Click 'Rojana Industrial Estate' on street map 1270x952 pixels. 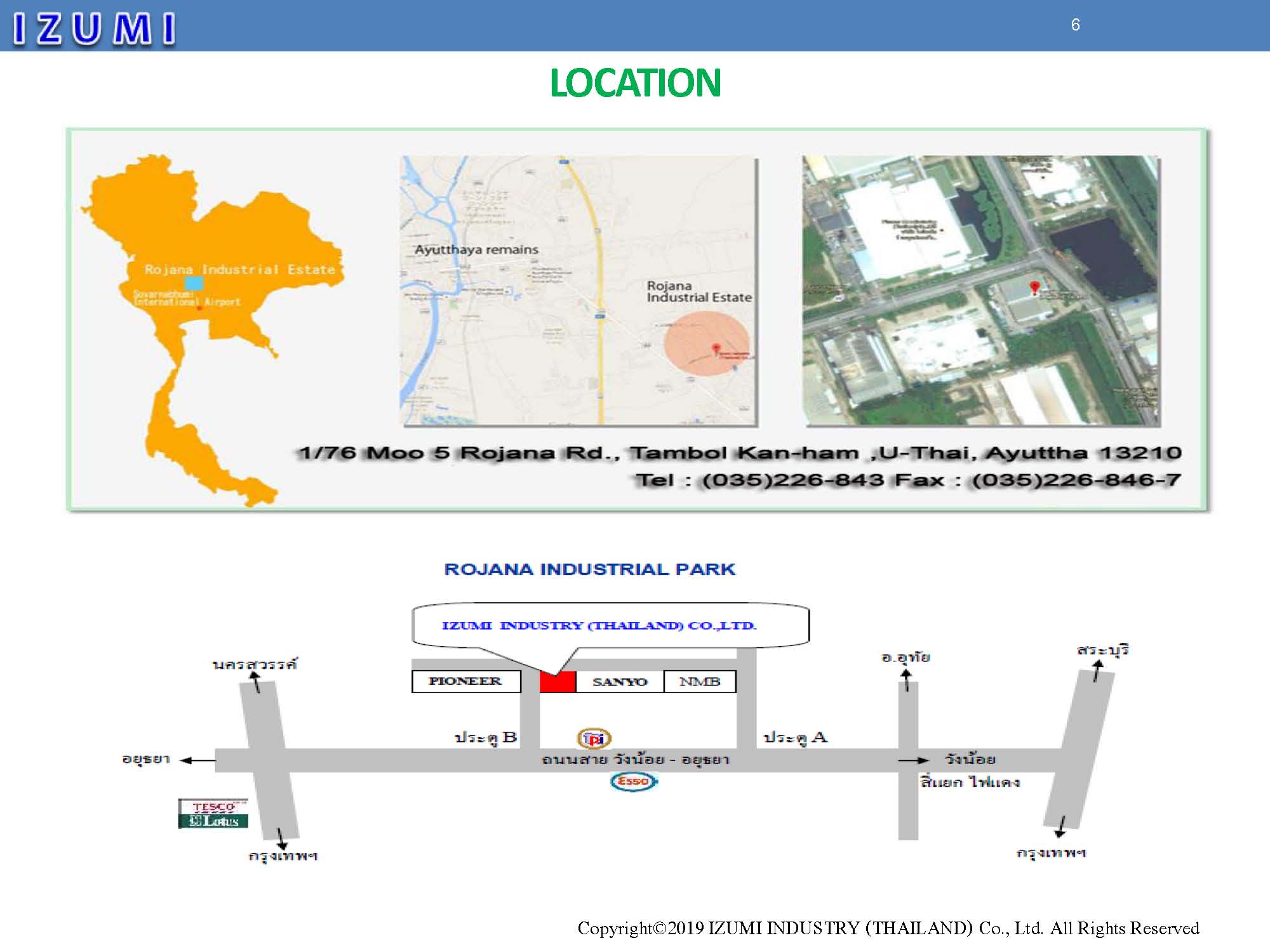click(x=699, y=291)
